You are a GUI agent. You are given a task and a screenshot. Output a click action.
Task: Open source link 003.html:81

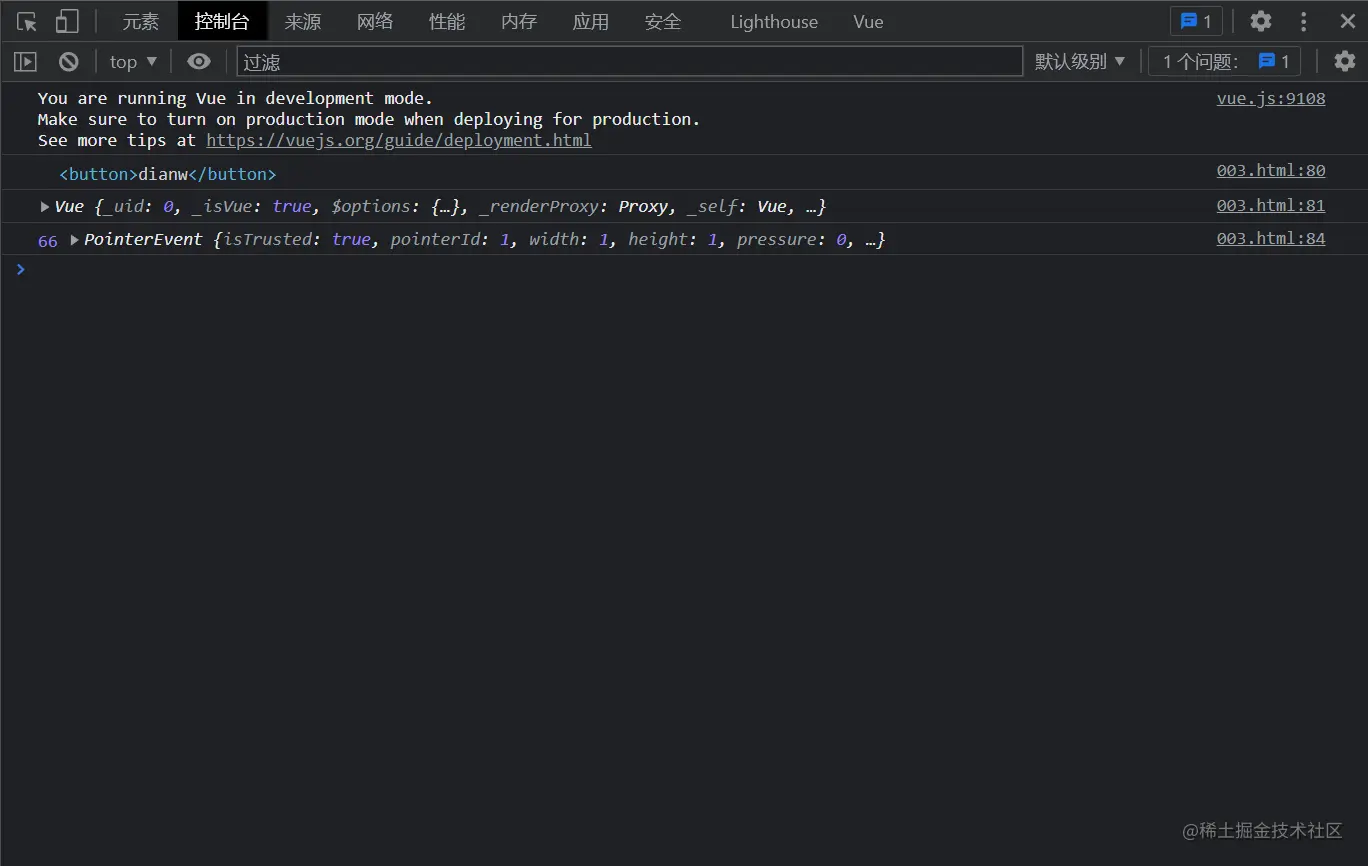(1271, 205)
